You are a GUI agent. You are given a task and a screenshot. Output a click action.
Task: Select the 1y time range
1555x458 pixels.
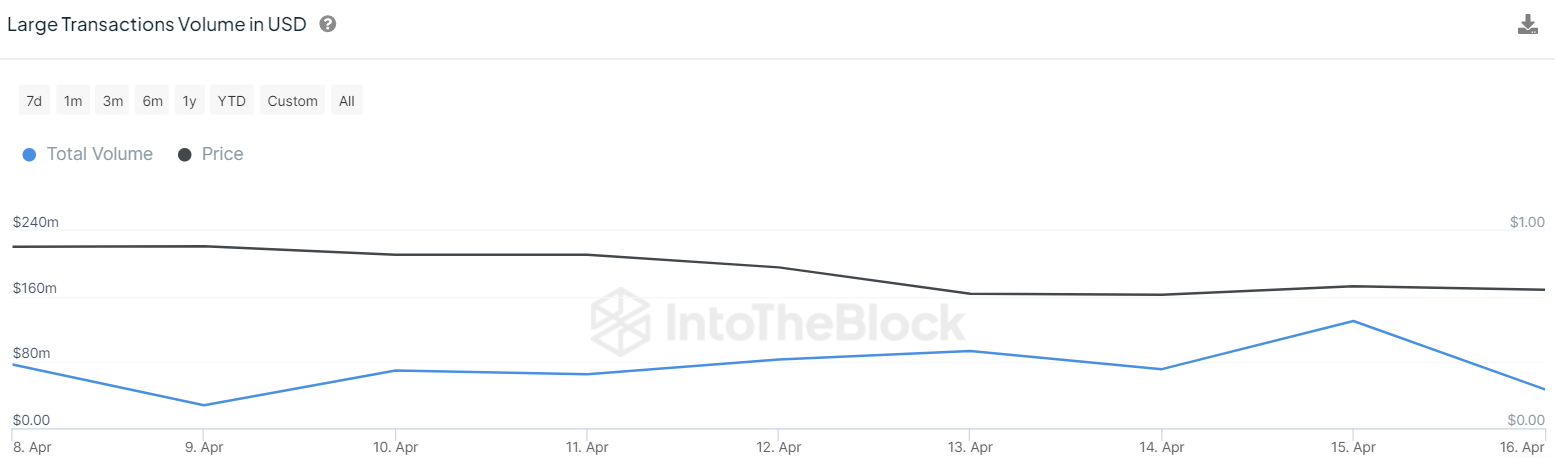[189, 101]
